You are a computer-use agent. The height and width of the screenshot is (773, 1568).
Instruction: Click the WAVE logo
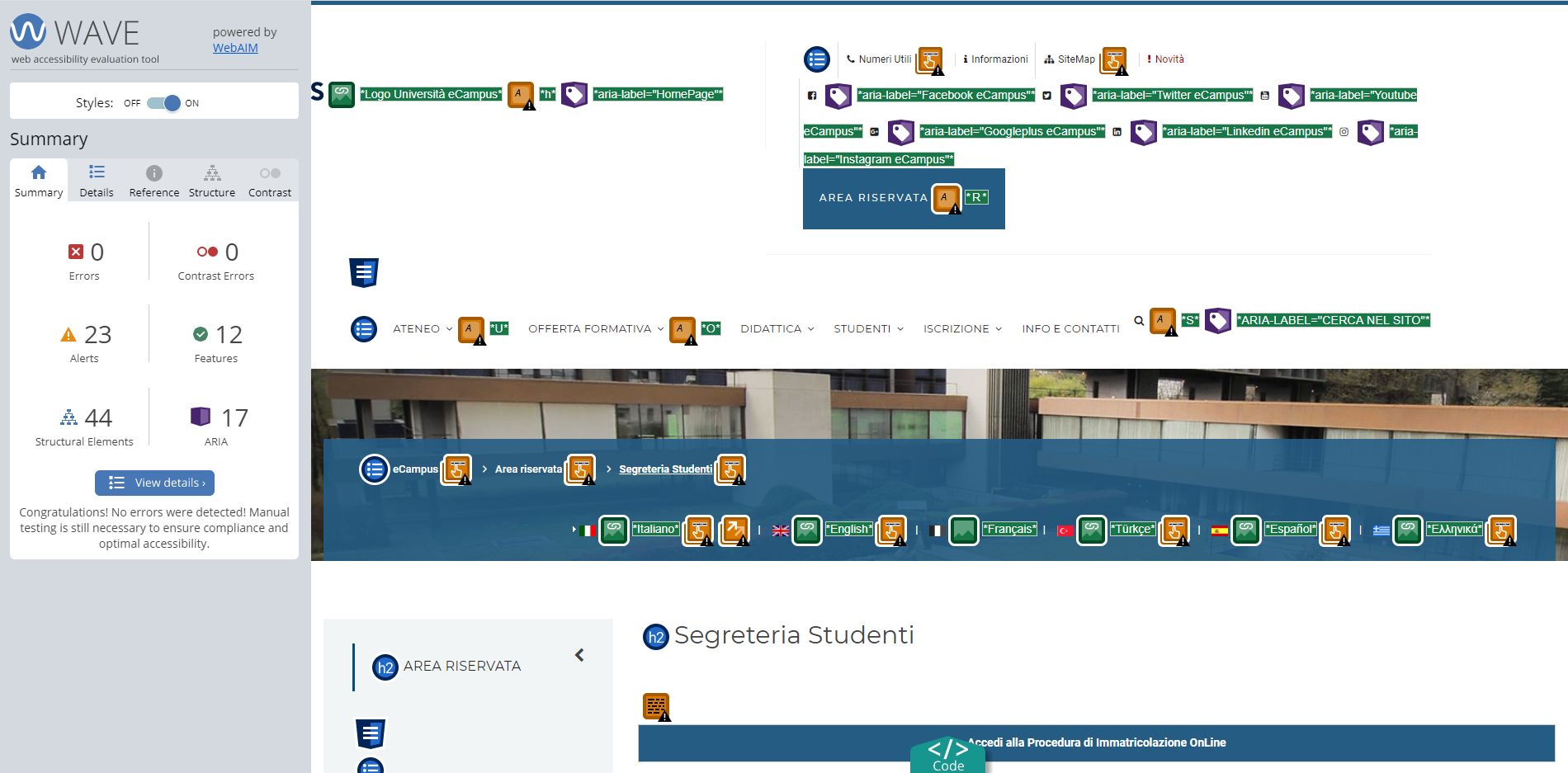(74, 32)
